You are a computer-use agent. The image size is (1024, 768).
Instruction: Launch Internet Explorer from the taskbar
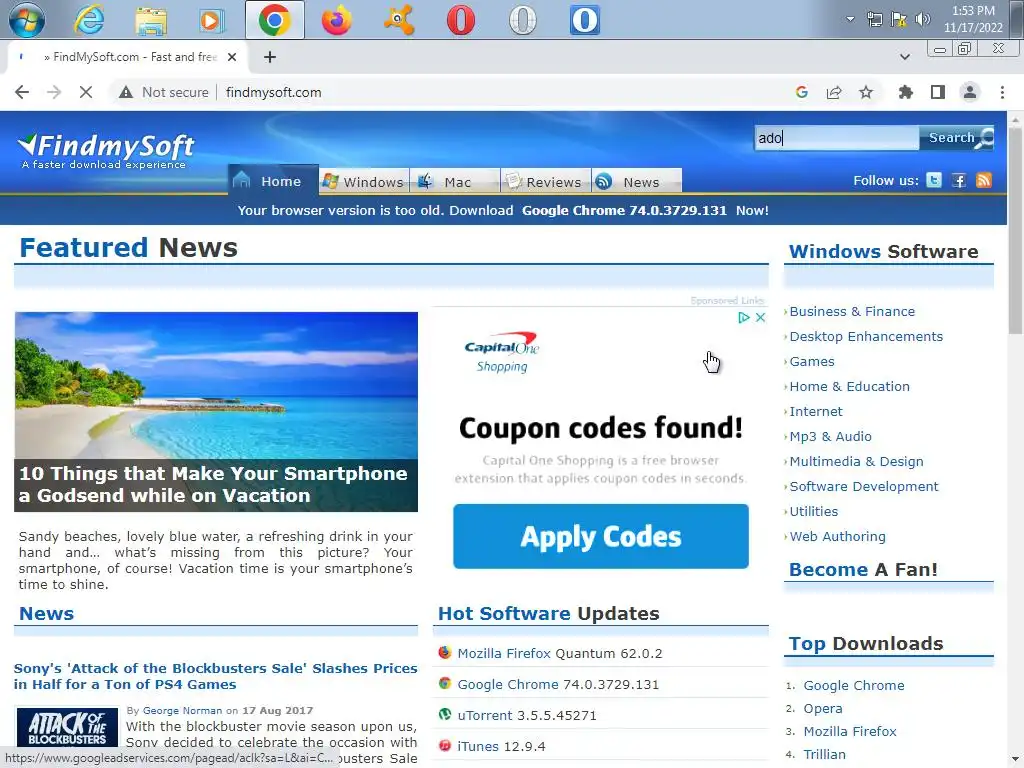[x=88, y=20]
